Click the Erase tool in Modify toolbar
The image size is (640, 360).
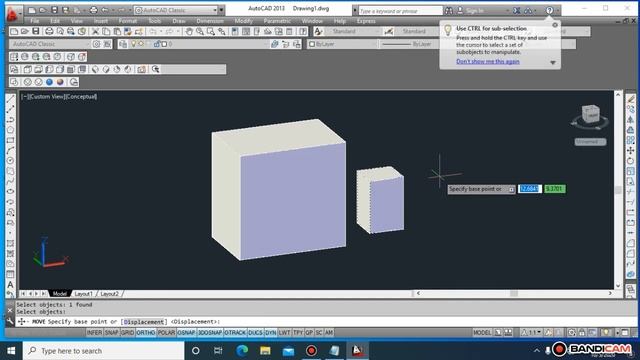(x=631, y=99)
